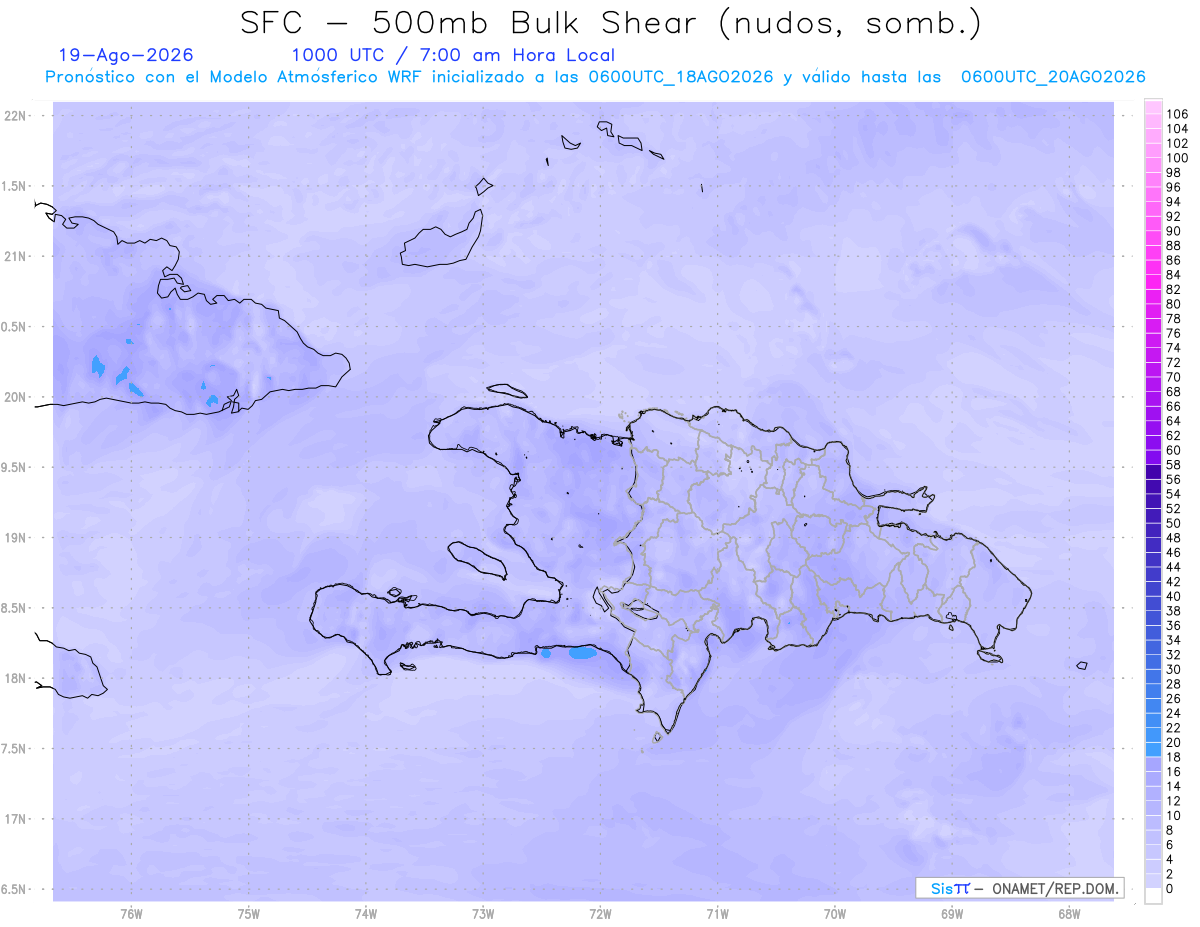Click the legend value '60'
This screenshot has height=927, width=1200.
(x=1174, y=450)
